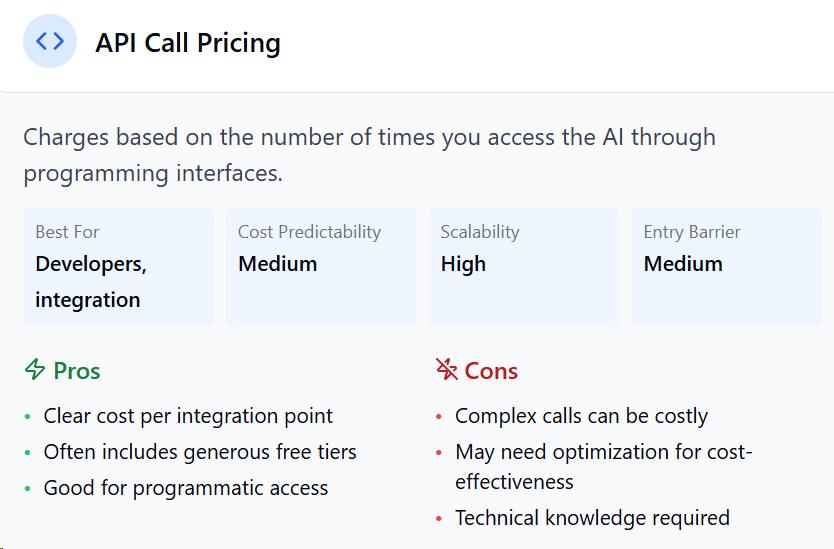Select 'Technical knowledge required' bullet

point(593,518)
